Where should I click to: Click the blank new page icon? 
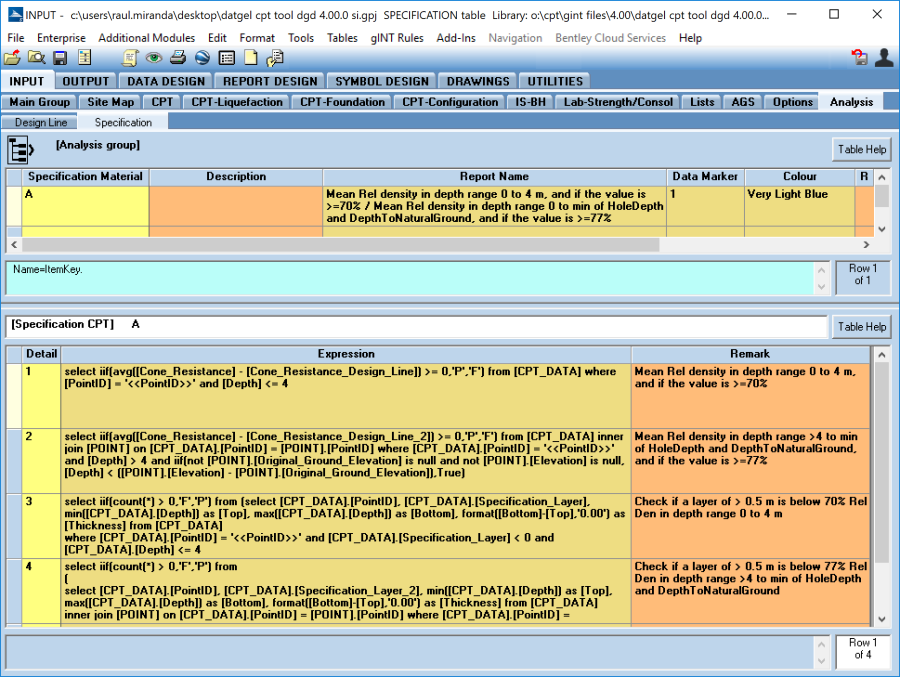pos(250,58)
